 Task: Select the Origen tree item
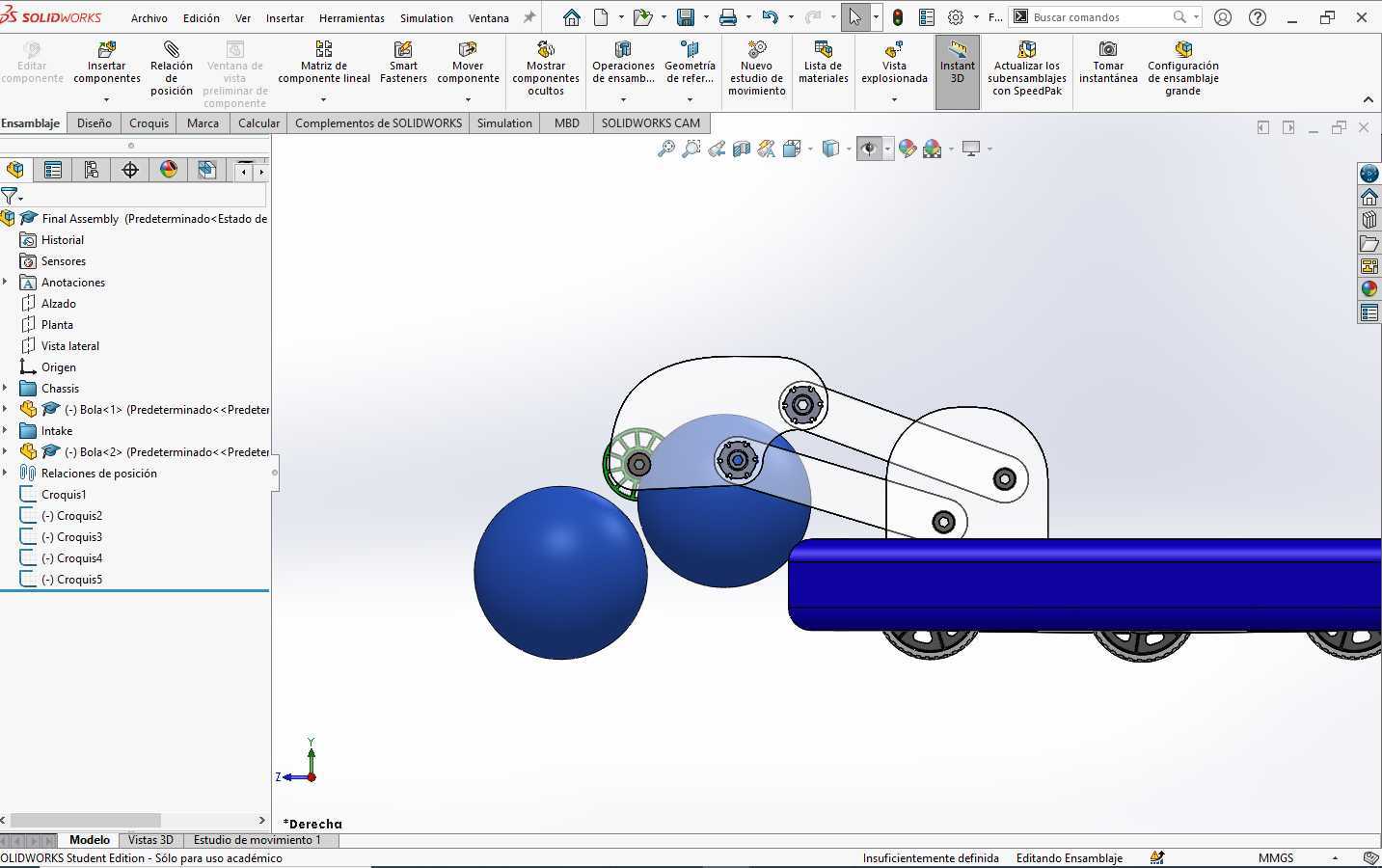click(x=59, y=367)
